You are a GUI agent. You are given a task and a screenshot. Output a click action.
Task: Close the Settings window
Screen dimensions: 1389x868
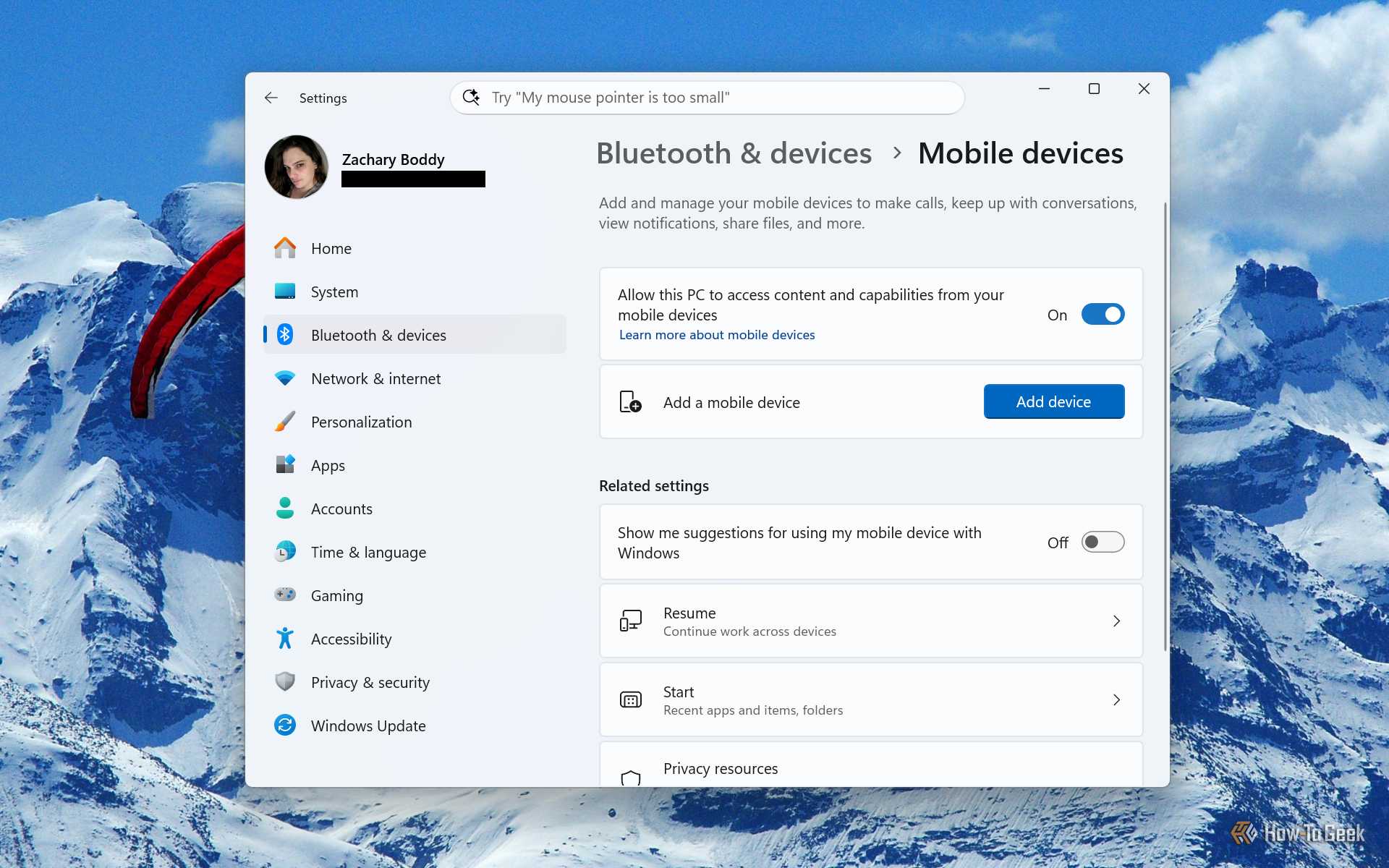(1144, 89)
